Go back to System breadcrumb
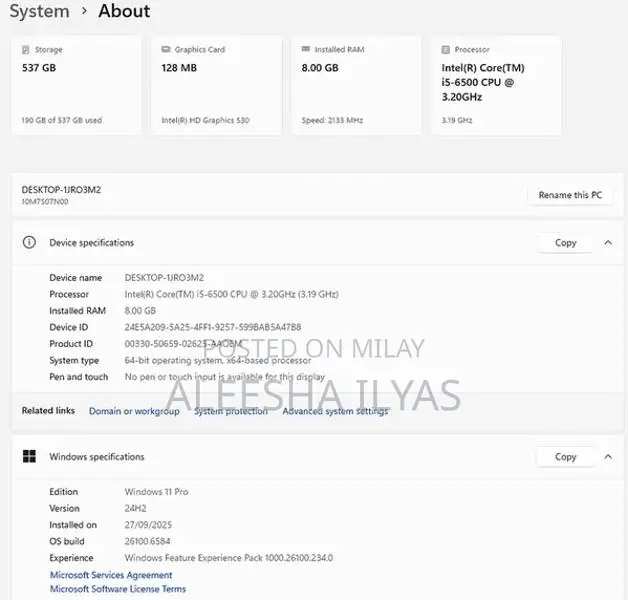Screen dimensions: 628x600 [39, 12]
